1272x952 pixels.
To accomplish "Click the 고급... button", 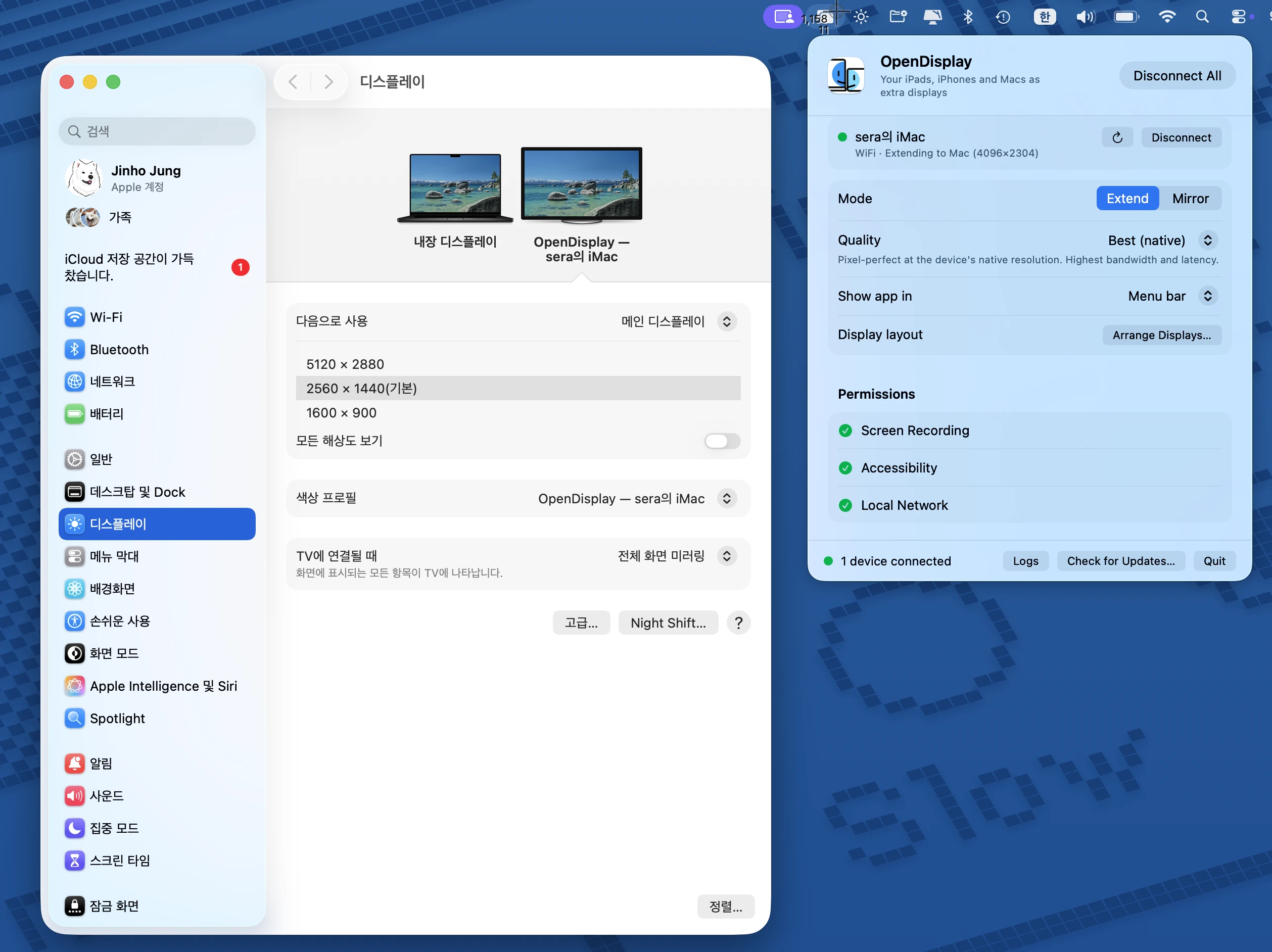I will point(581,623).
